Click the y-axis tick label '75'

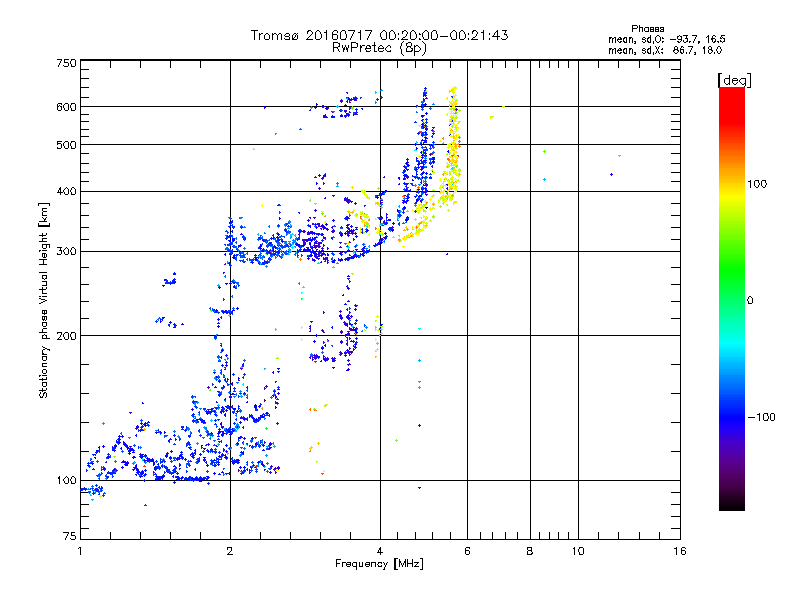pos(70,536)
